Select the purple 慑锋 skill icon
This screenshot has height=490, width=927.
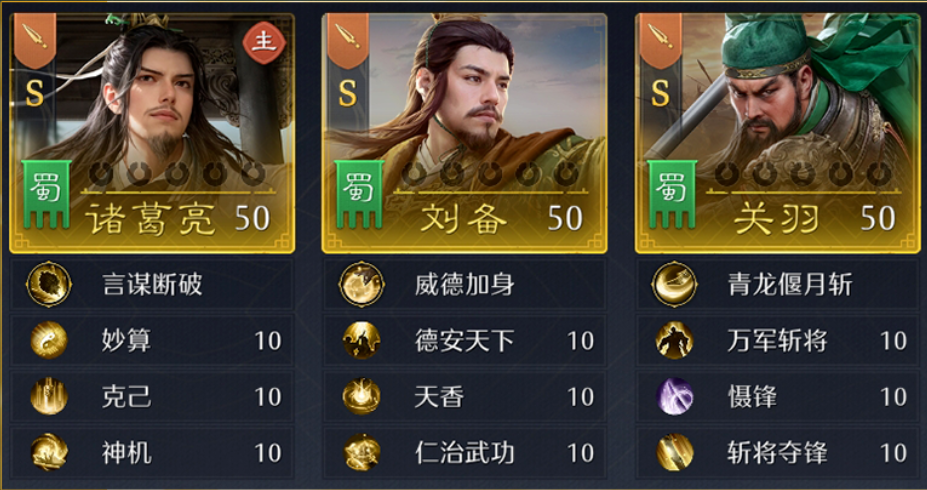point(674,396)
